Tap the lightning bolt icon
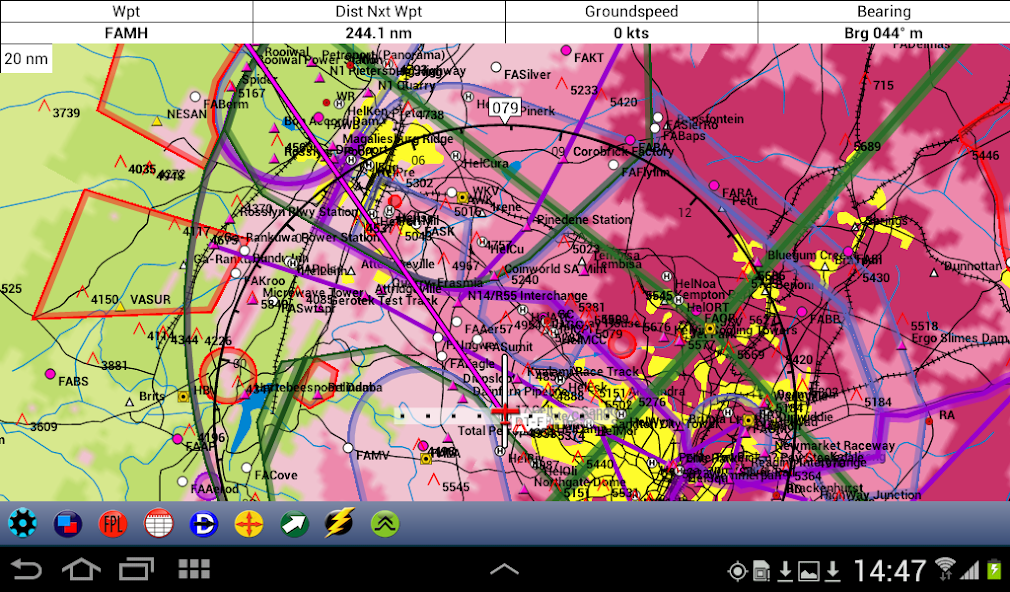 (x=339, y=524)
